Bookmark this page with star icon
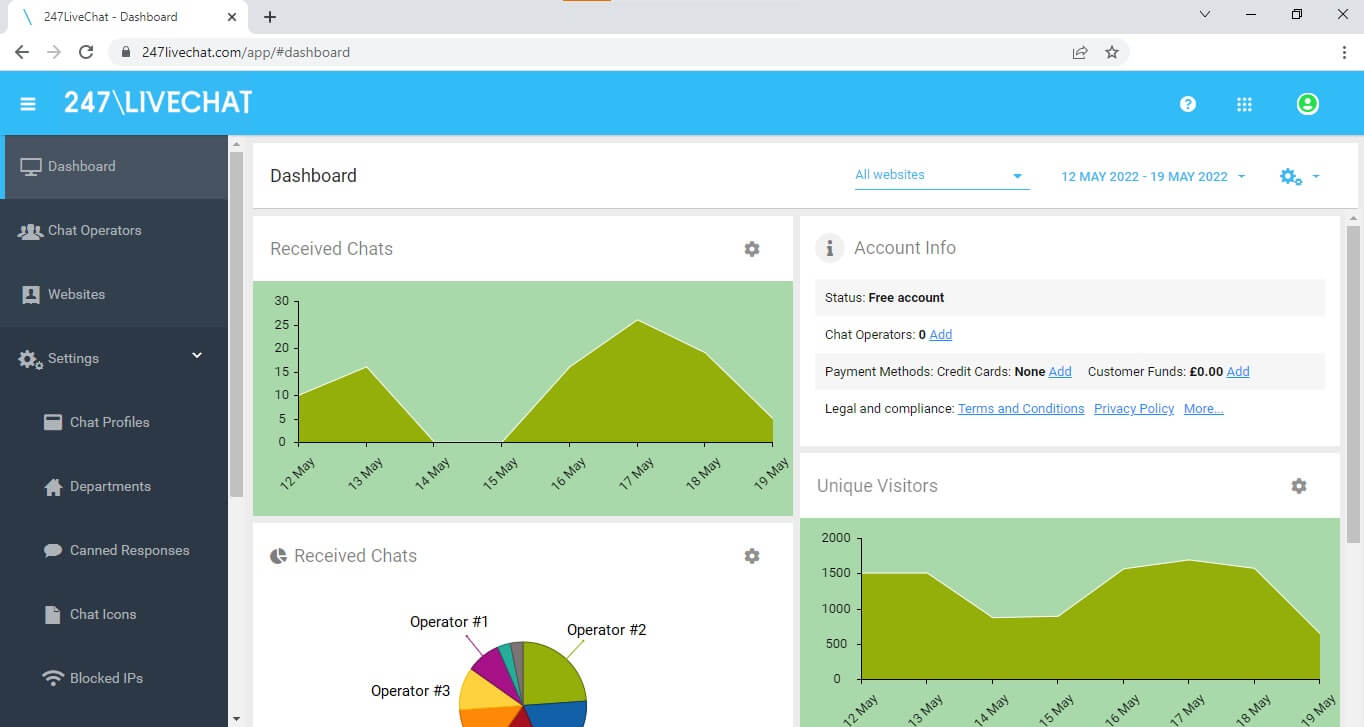Image resolution: width=1364 pixels, height=727 pixels. tap(1112, 52)
